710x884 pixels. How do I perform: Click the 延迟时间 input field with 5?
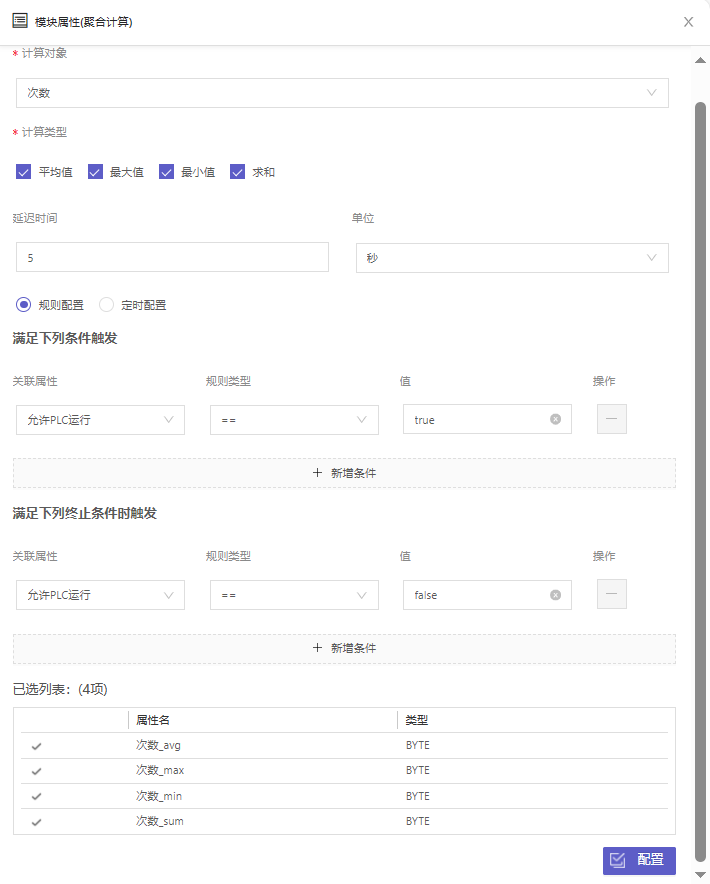click(x=173, y=257)
